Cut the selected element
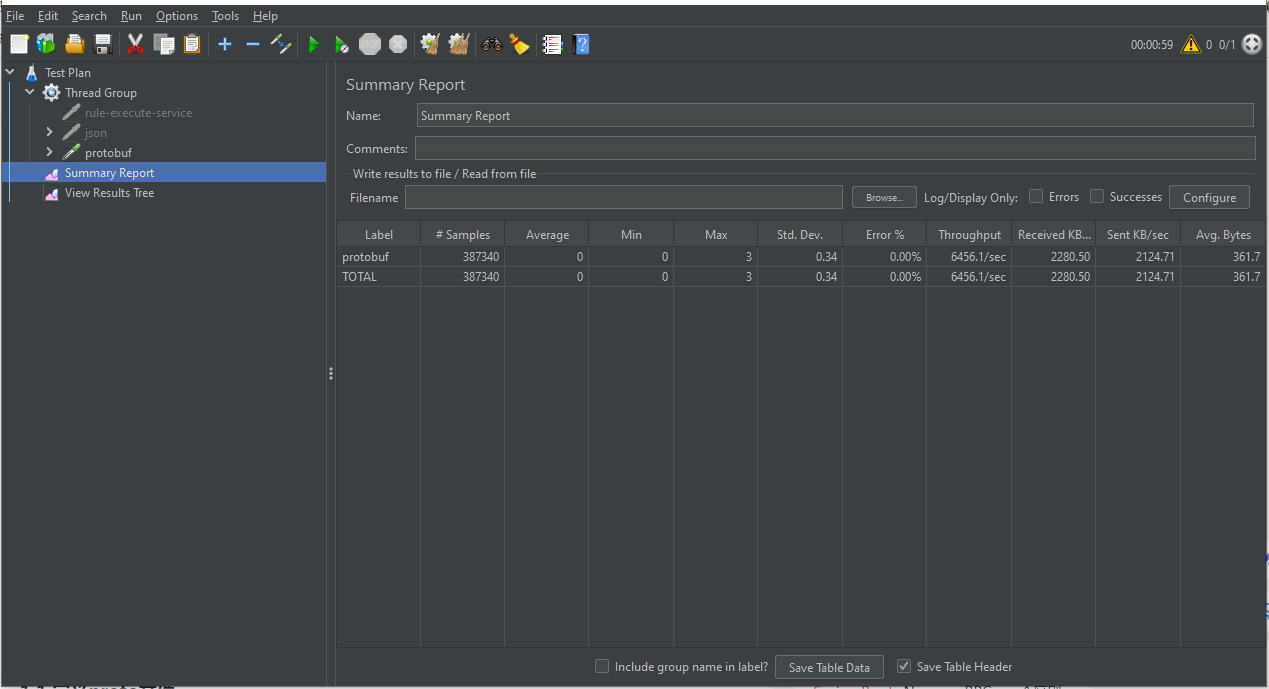 pos(133,44)
